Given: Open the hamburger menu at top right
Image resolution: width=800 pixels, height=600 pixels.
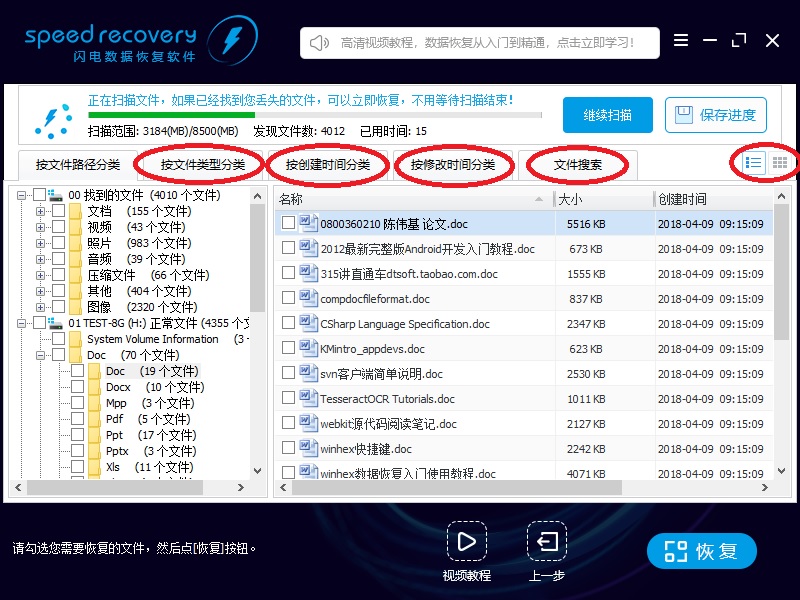Looking at the screenshot, I should click(x=682, y=40).
